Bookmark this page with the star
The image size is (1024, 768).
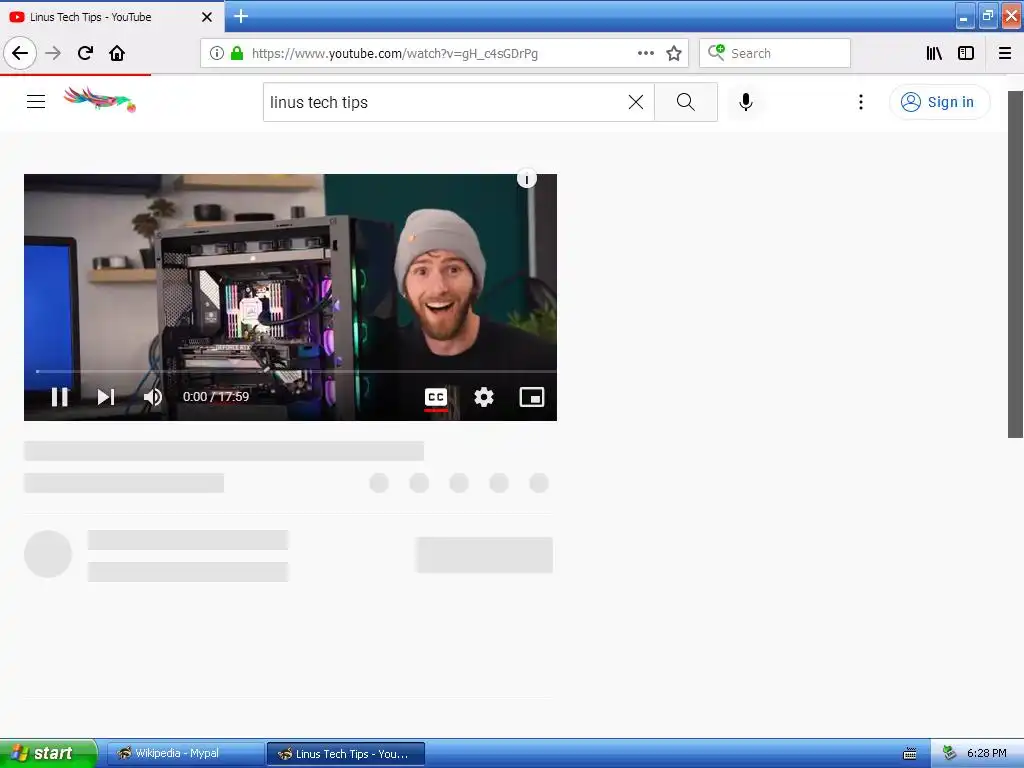674,53
